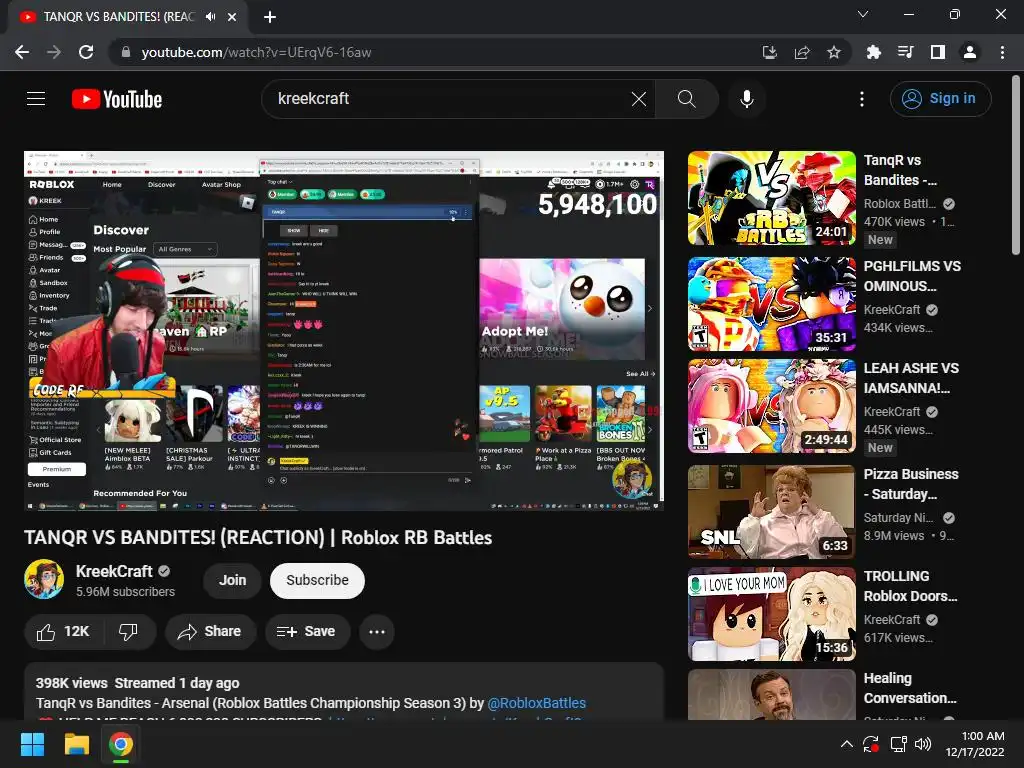Screen dimensions: 1024x768
Task: Dislike the video with thumbs down
Action: pos(129,632)
